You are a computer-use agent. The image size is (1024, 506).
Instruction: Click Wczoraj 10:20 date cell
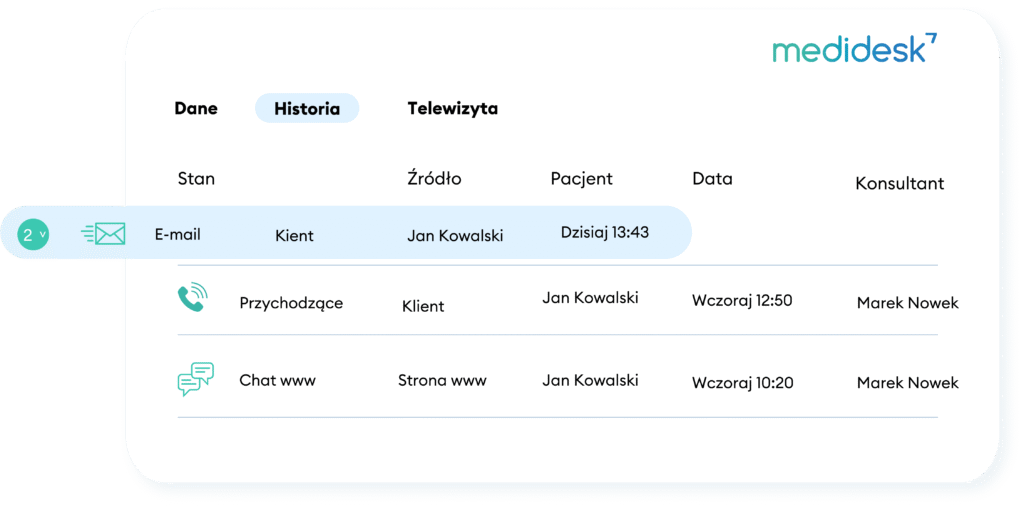(743, 383)
